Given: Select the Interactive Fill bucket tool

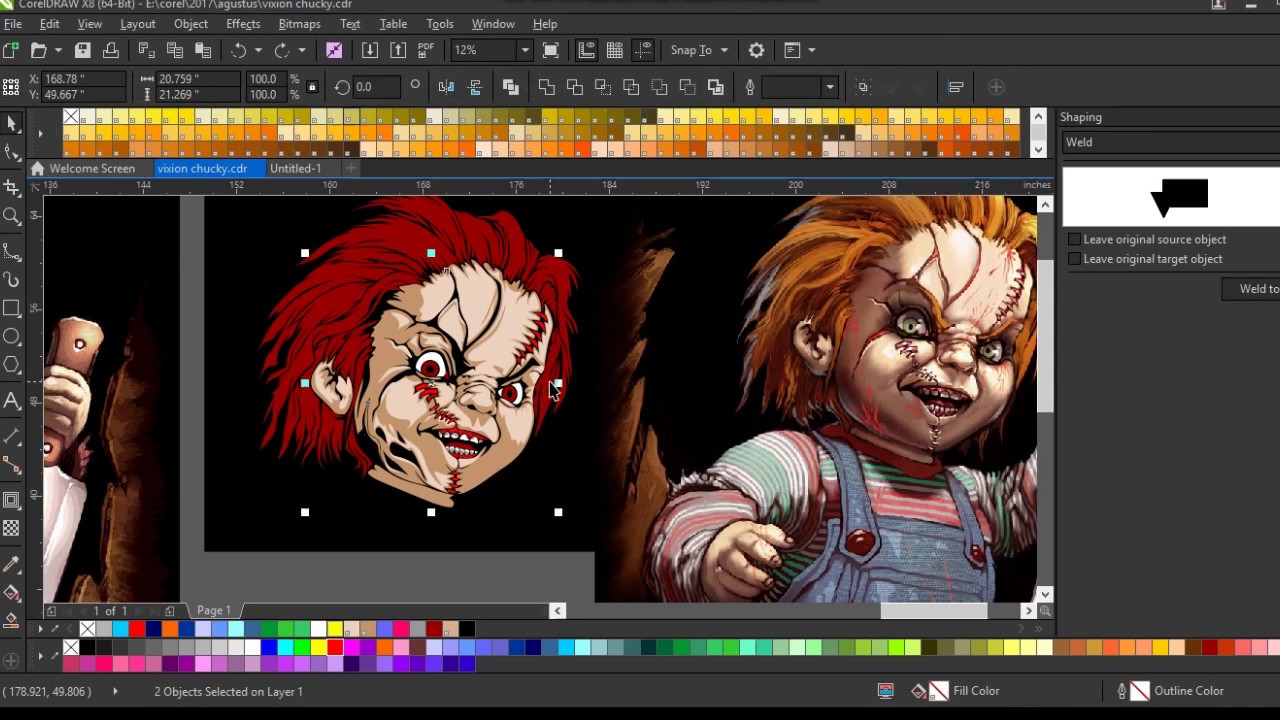Looking at the screenshot, I should pos(12,594).
